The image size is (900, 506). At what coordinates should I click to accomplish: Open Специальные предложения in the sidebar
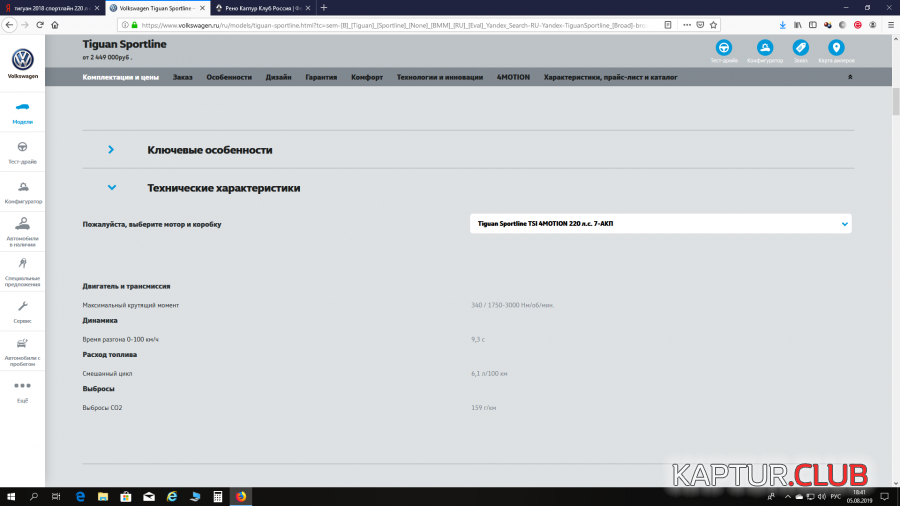point(22,264)
